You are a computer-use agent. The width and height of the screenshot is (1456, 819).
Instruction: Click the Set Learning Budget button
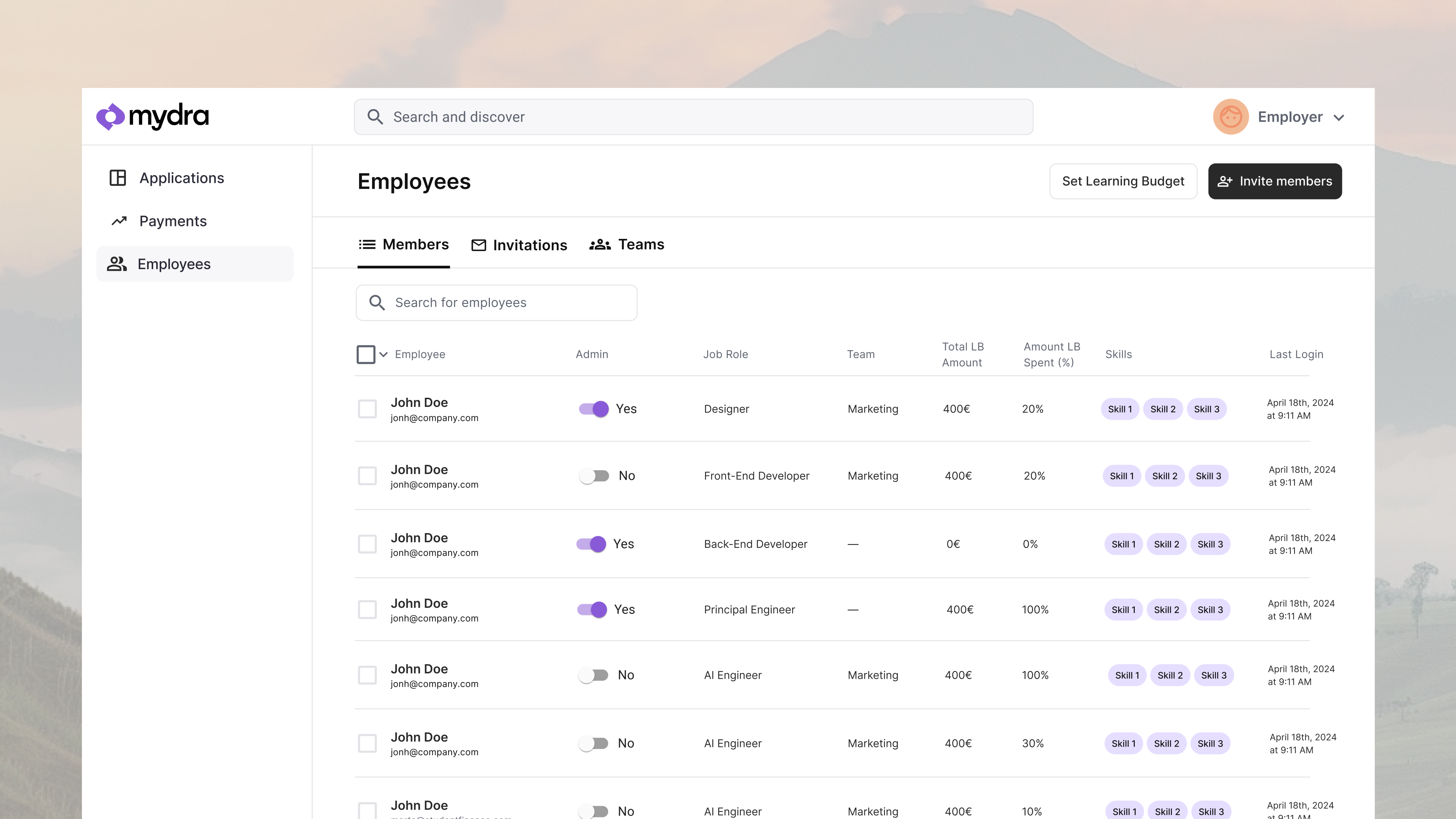click(x=1122, y=181)
